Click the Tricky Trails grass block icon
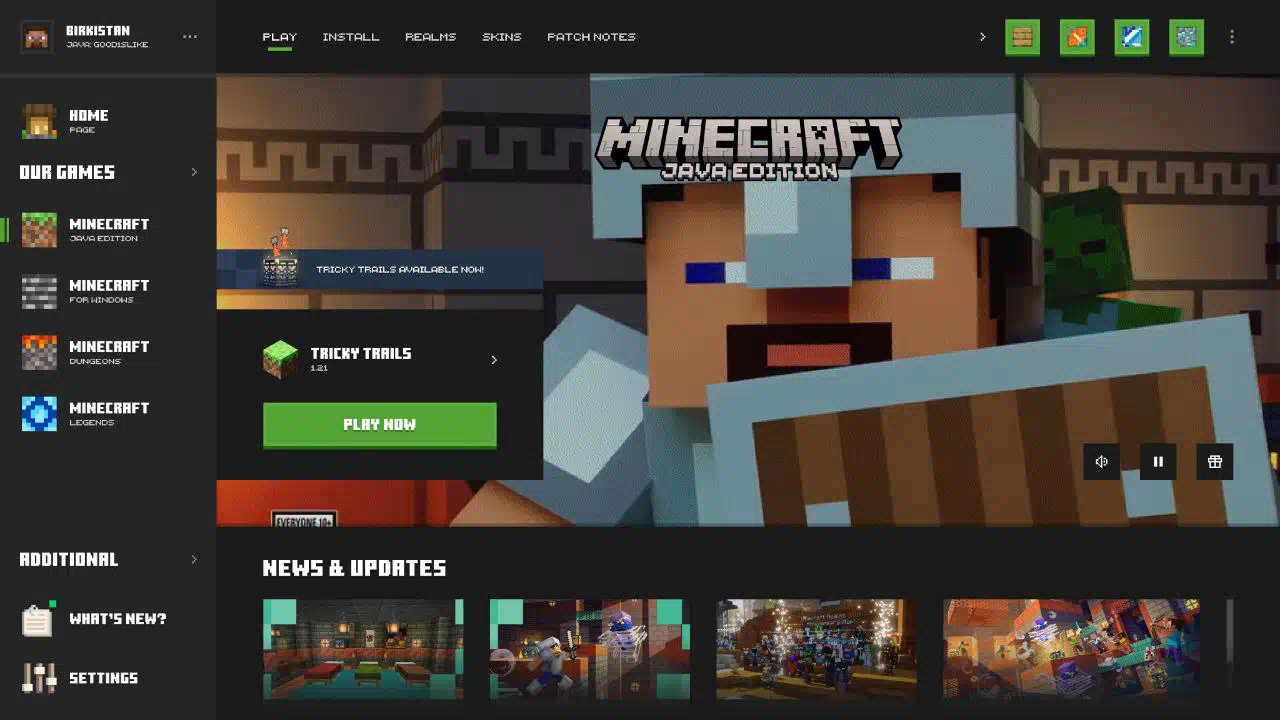The width and height of the screenshot is (1280, 720). [280, 359]
